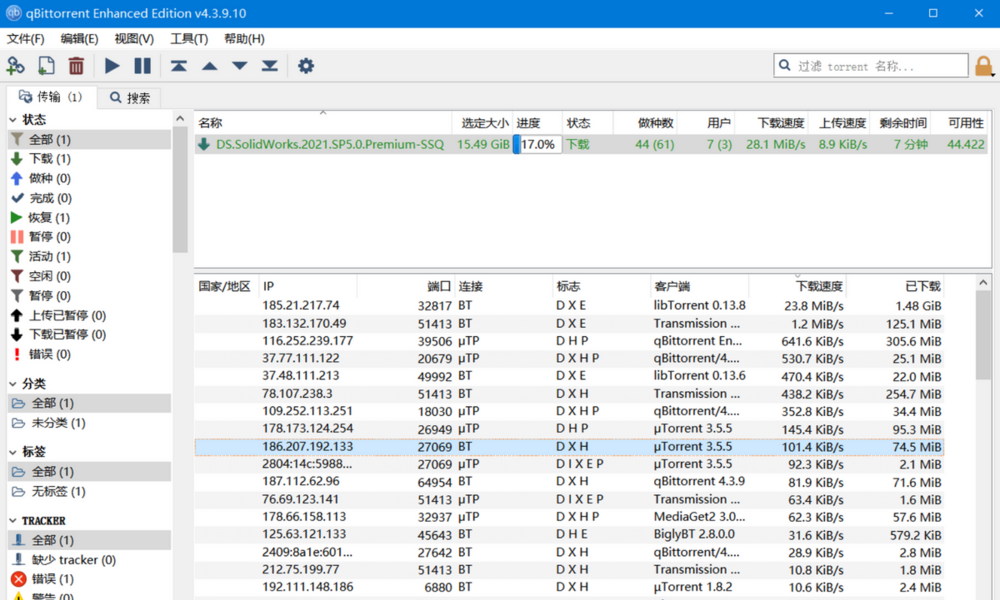The width and height of the screenshot is (1000, 600).
Task: Sort peers by 已下载 column
Action: click(895, 286)
